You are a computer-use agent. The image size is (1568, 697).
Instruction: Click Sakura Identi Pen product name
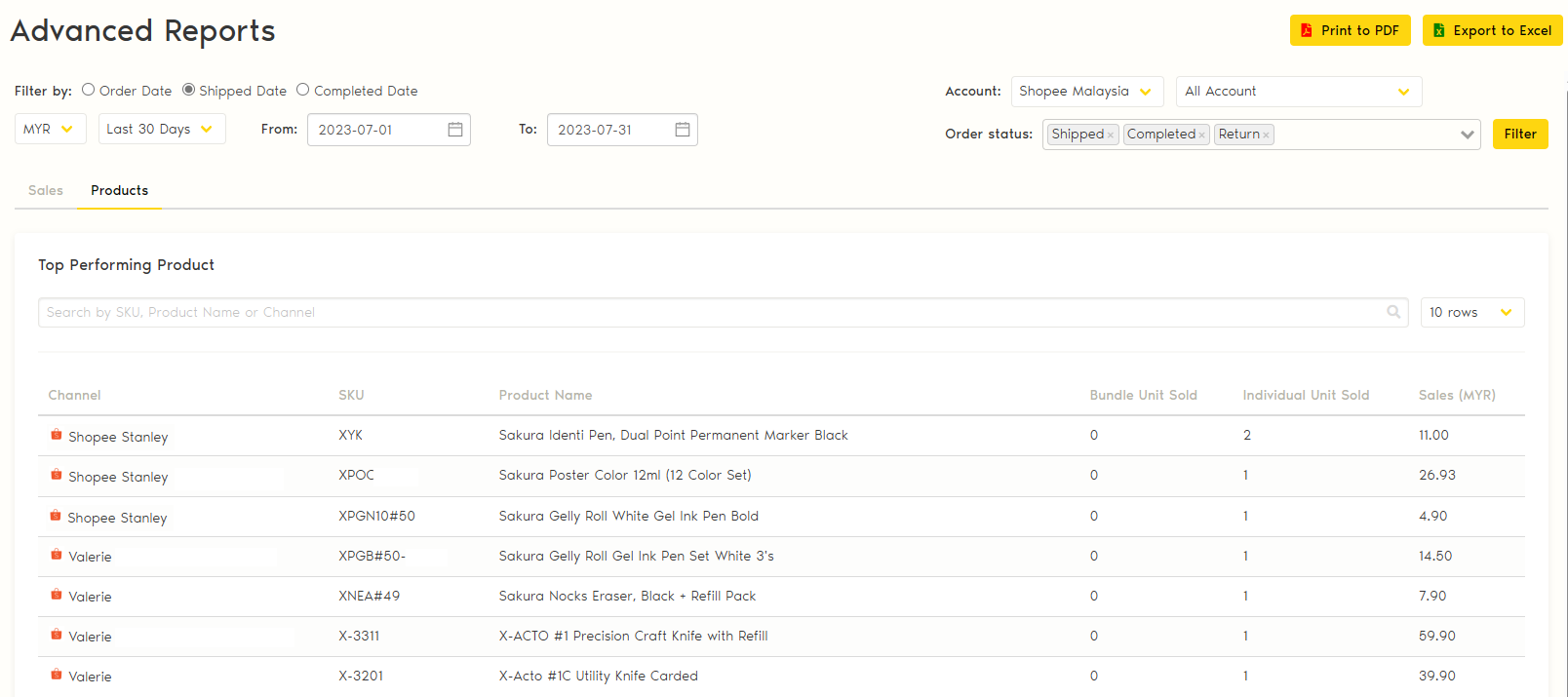tap(673, 435)
